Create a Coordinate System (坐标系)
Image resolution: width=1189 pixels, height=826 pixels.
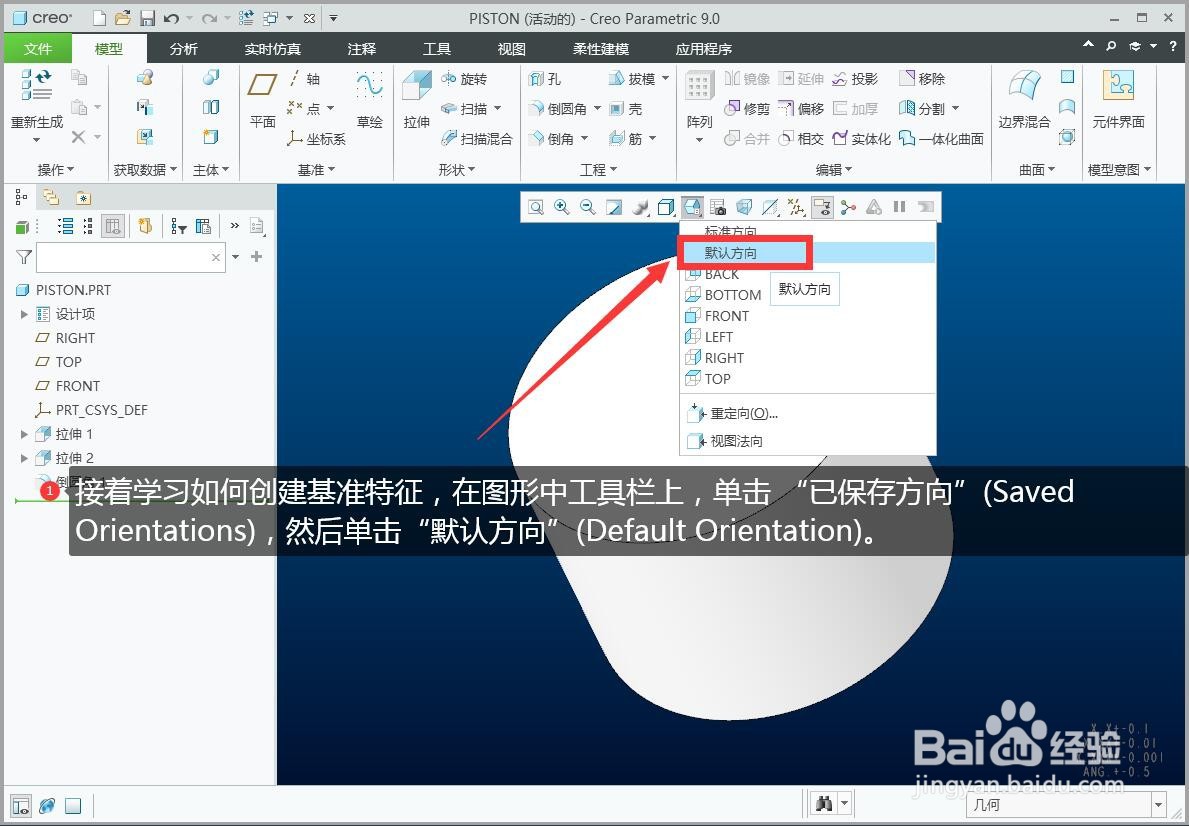click(316, 139)
